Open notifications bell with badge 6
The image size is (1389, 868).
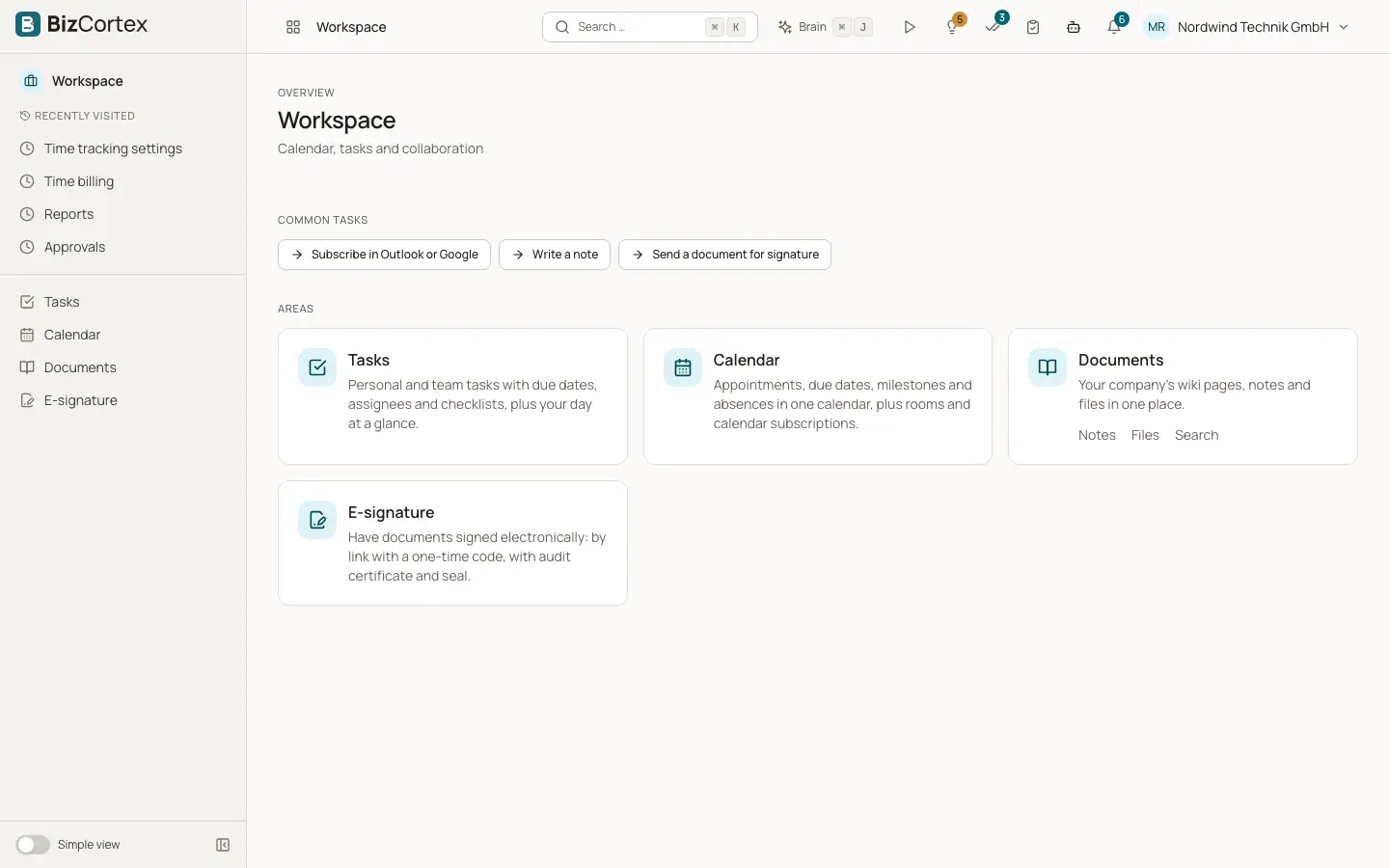tap(1115, 26)
